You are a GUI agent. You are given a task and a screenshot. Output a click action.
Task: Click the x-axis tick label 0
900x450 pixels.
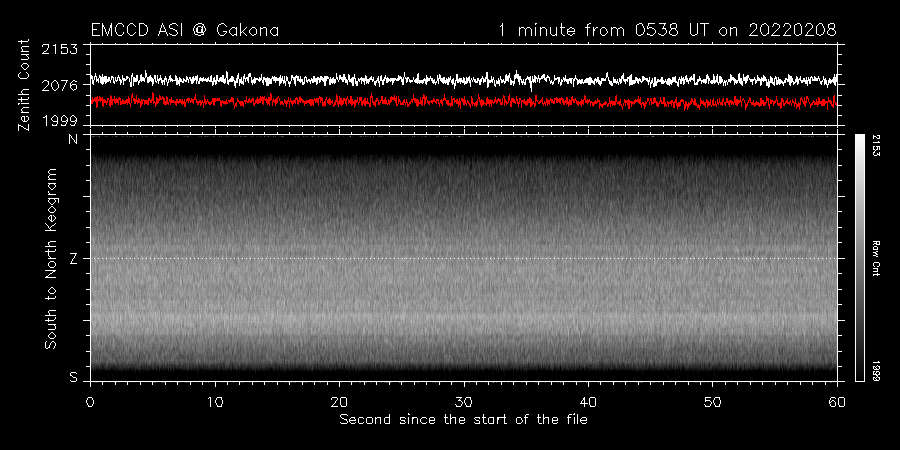[x=90, y=402]
